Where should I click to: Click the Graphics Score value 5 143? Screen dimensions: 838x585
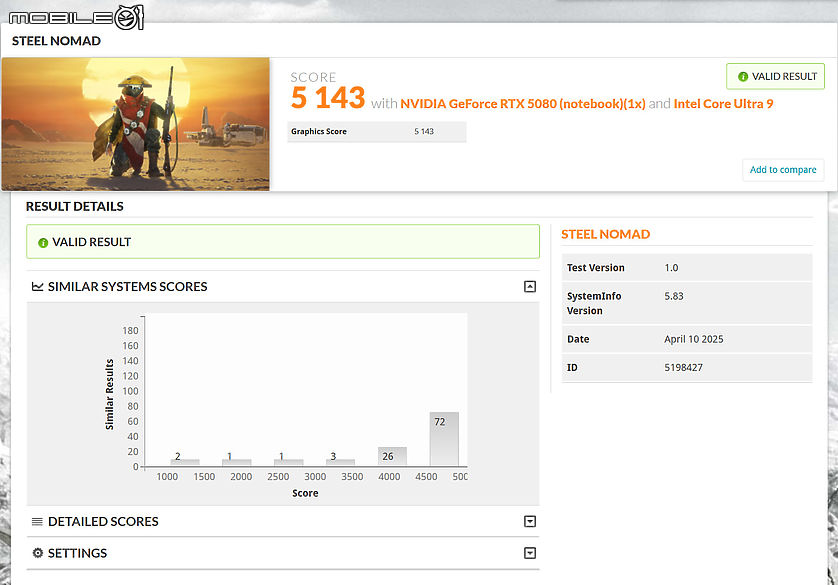(x=424, y=131)
